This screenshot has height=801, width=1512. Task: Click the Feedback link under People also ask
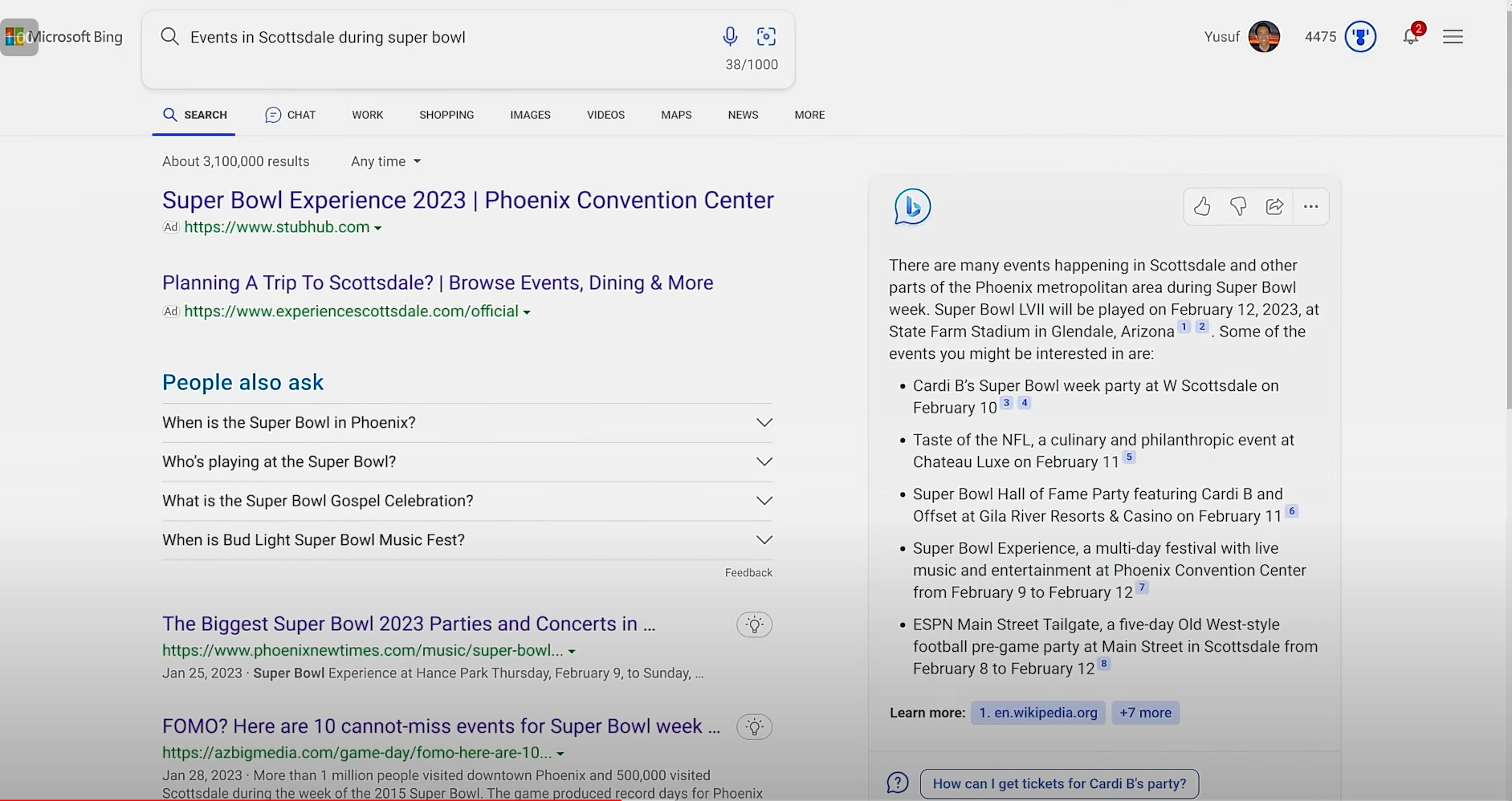[x=748, y=572]
